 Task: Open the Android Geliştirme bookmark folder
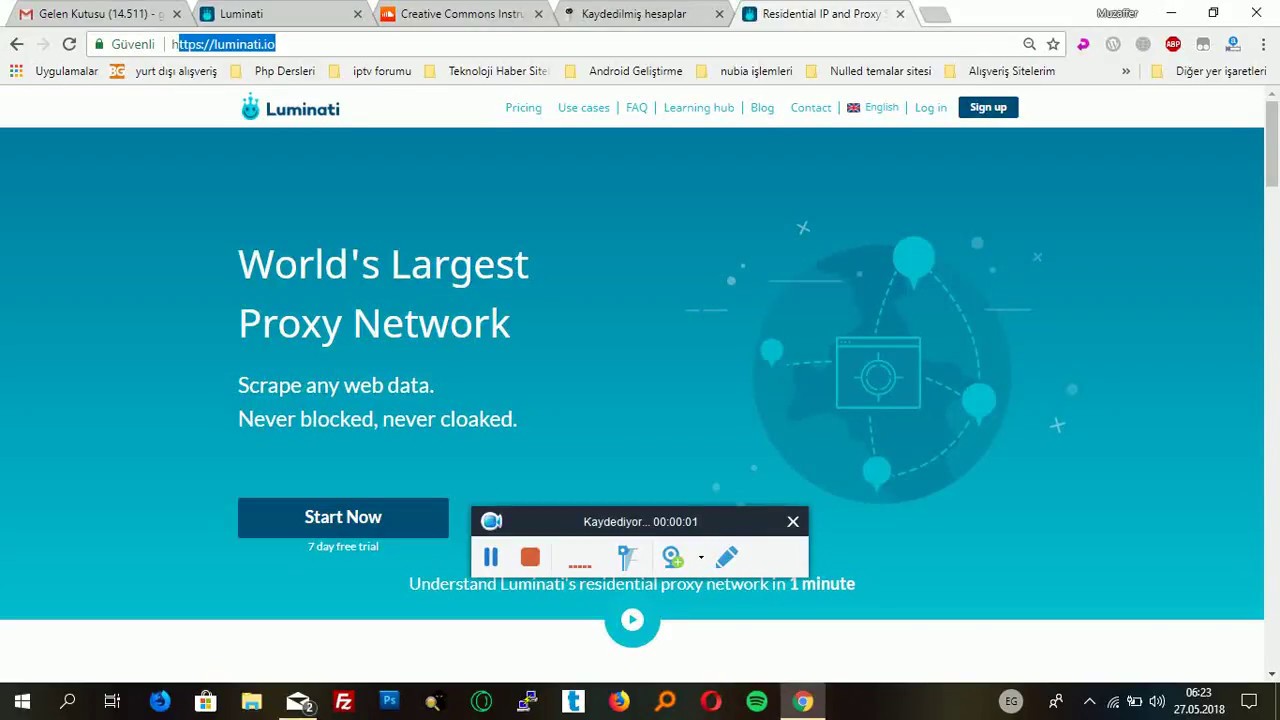pyautogui.click(x=624, y=71)
